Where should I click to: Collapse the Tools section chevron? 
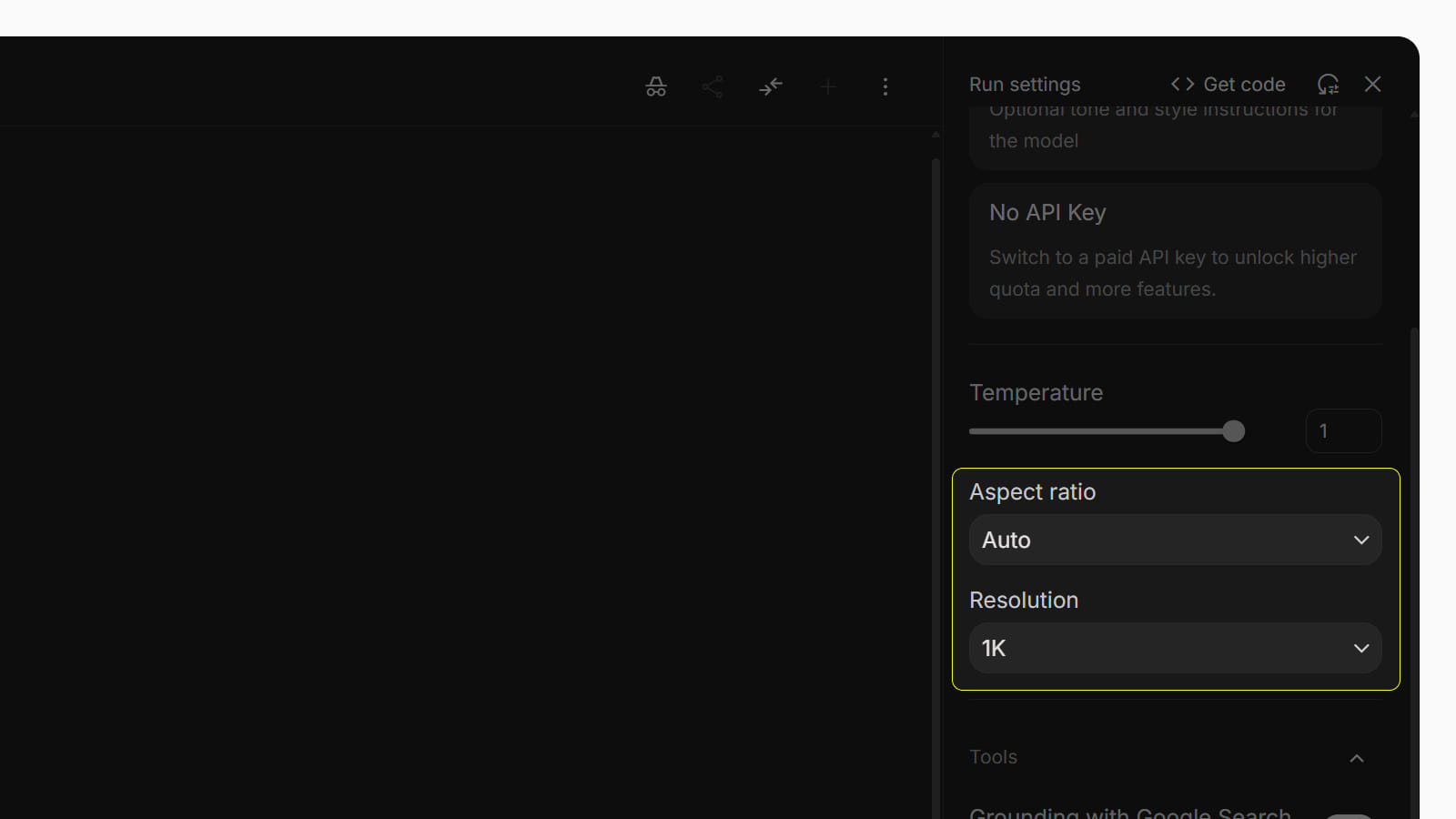click(1357, 758)
